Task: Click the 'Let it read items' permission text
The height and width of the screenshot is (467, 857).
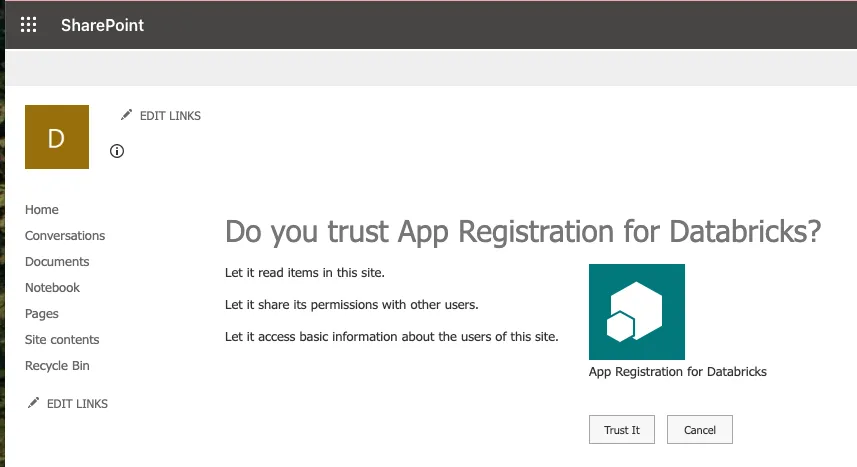Action: point(304,273)
